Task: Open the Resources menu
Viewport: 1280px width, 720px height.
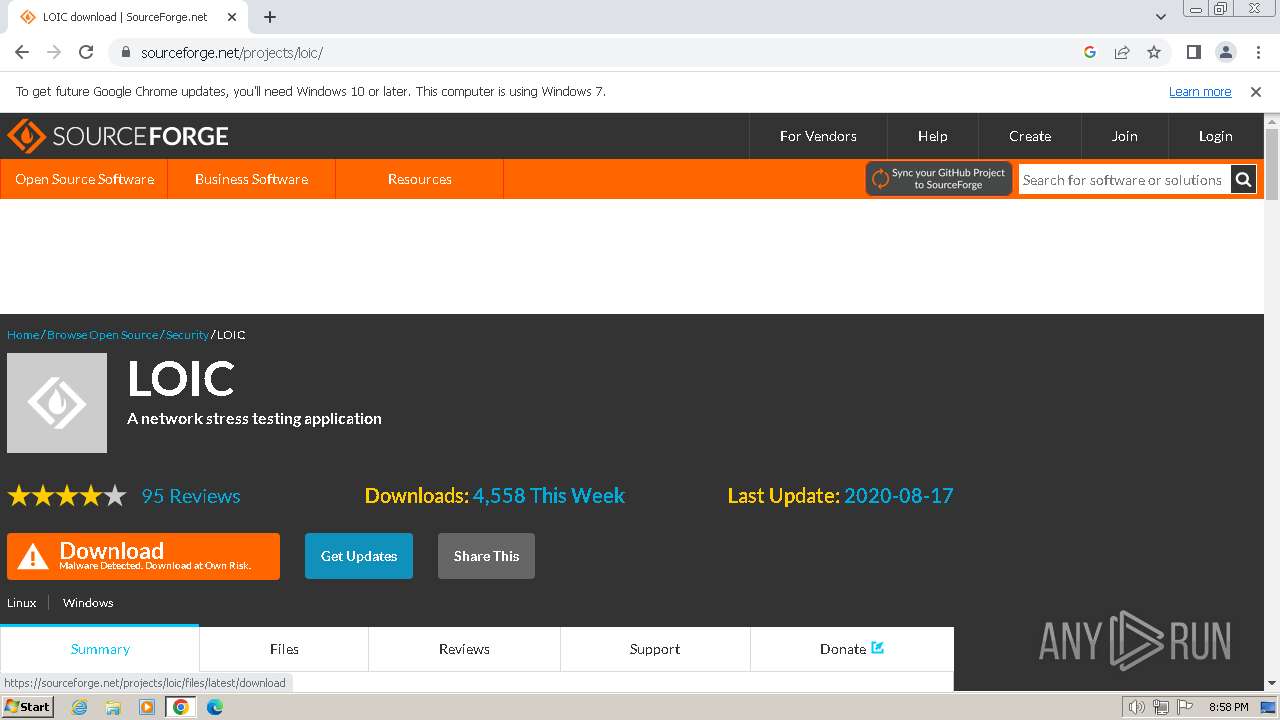Action: pyautogui.click(x=419, y=179)
